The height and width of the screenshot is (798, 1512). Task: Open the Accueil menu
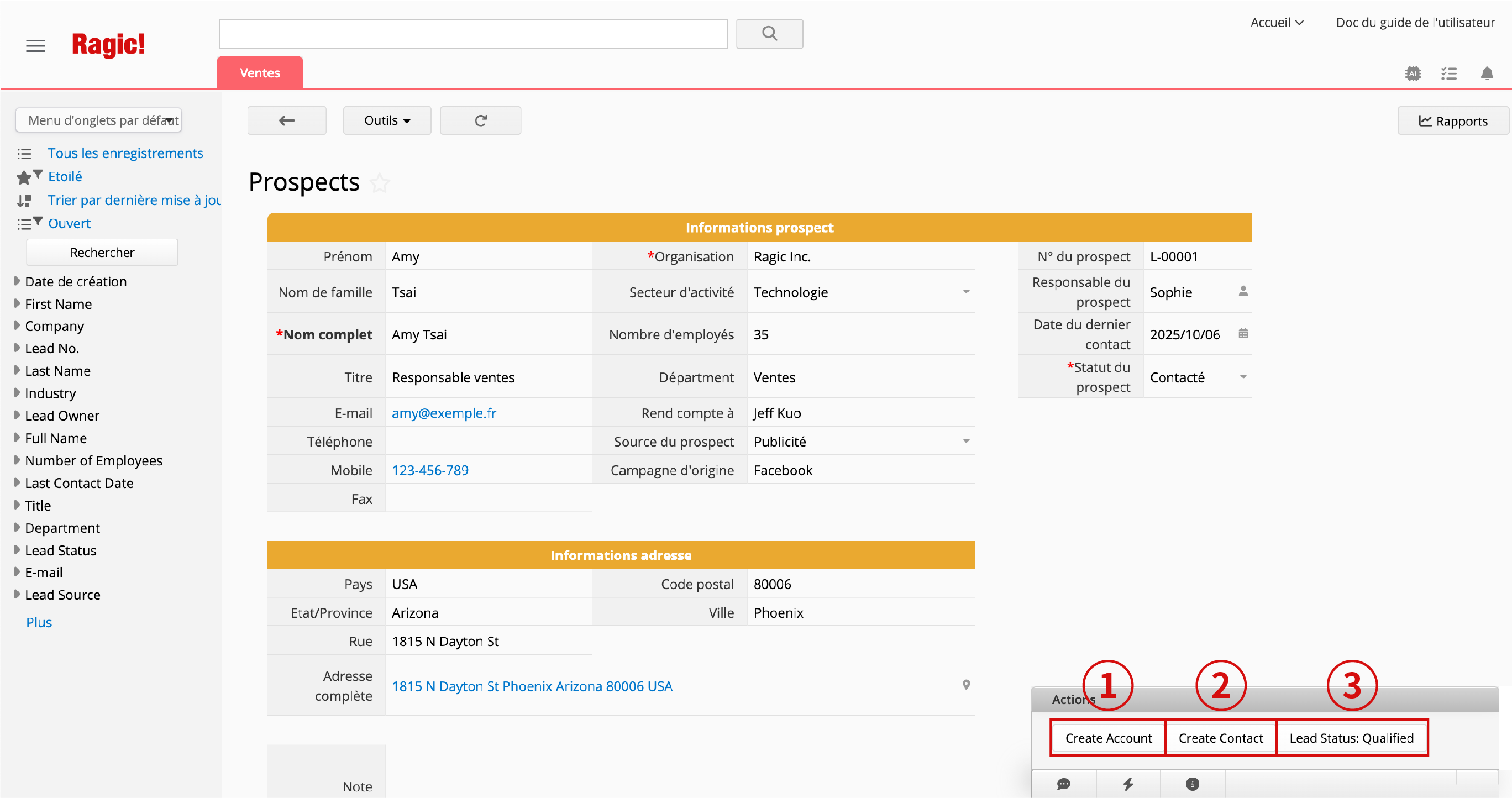tap(1276, 22)
